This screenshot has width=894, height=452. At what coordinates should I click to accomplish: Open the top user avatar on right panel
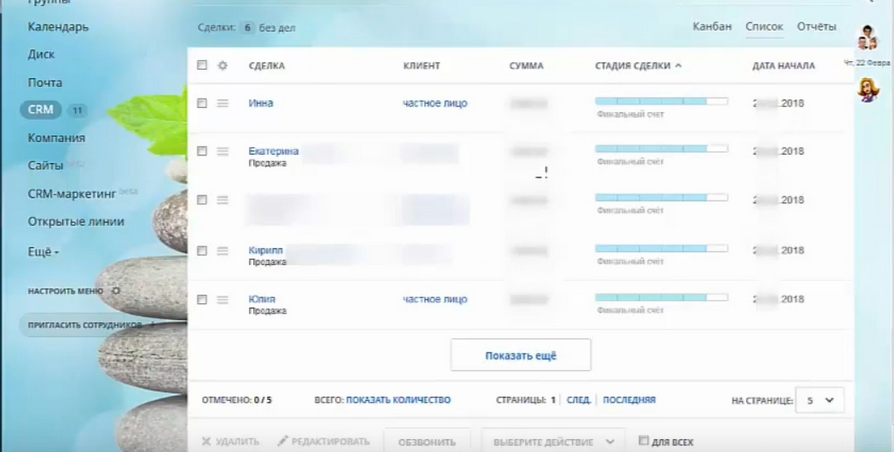(x=868, y=37)
